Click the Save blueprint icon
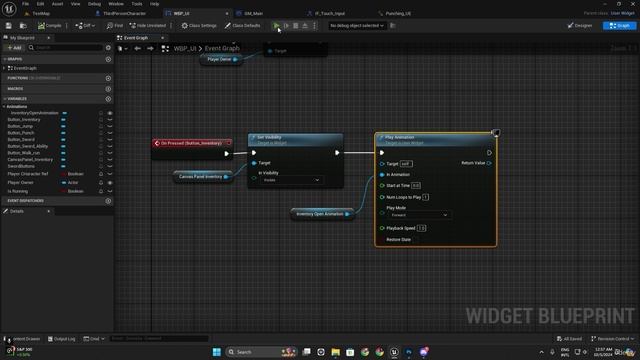 tap(9, 26)
